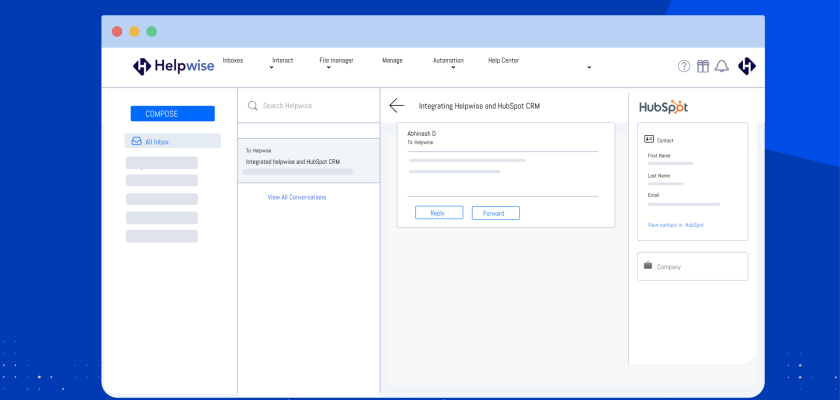840x400 pixels.
Task: Click the Helpwise logo in header
Action: coord(166,66)
